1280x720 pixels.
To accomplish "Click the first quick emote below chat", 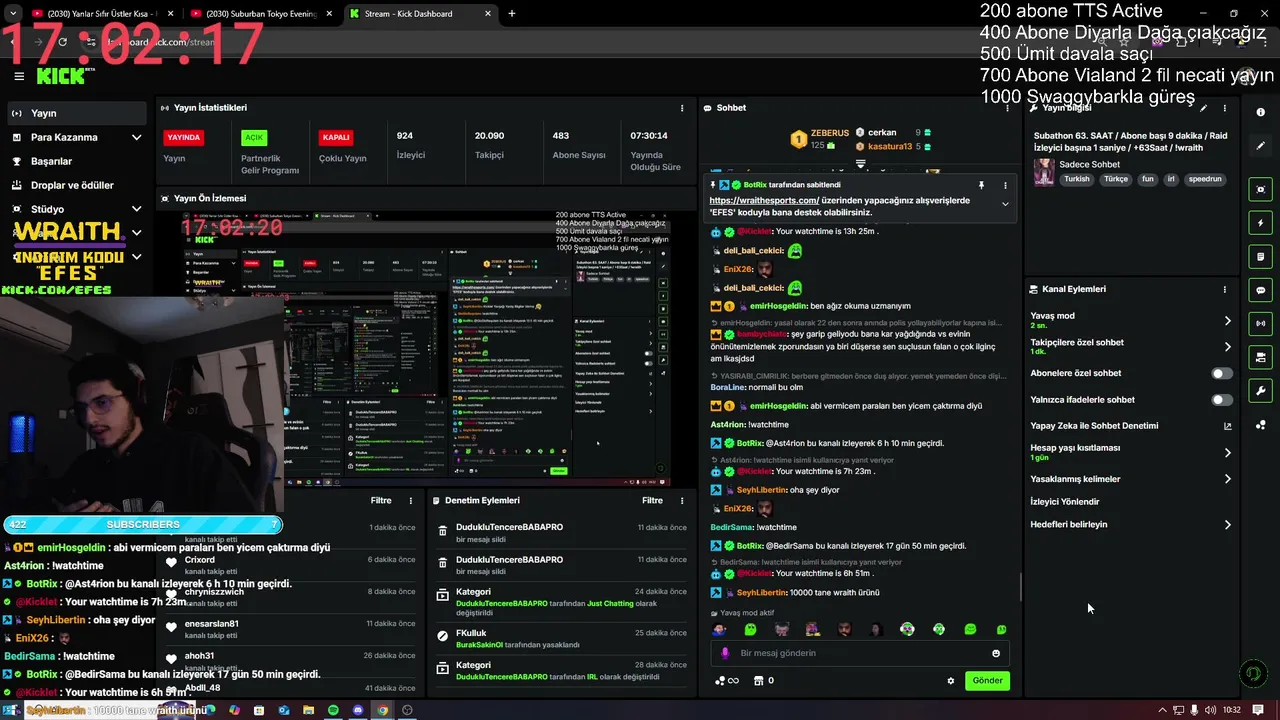I will [719, 629].
